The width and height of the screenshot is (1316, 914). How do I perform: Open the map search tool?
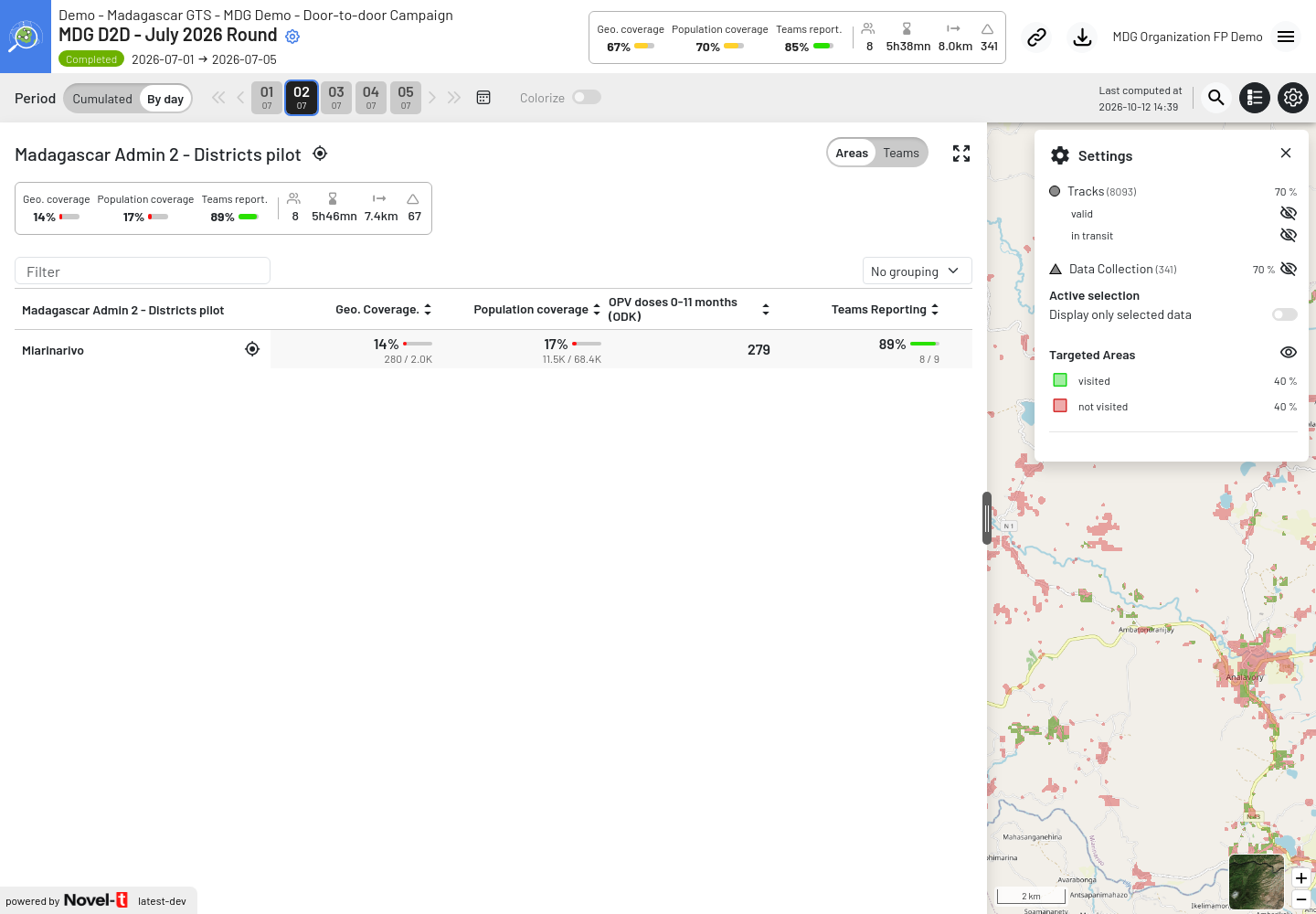1215,98
